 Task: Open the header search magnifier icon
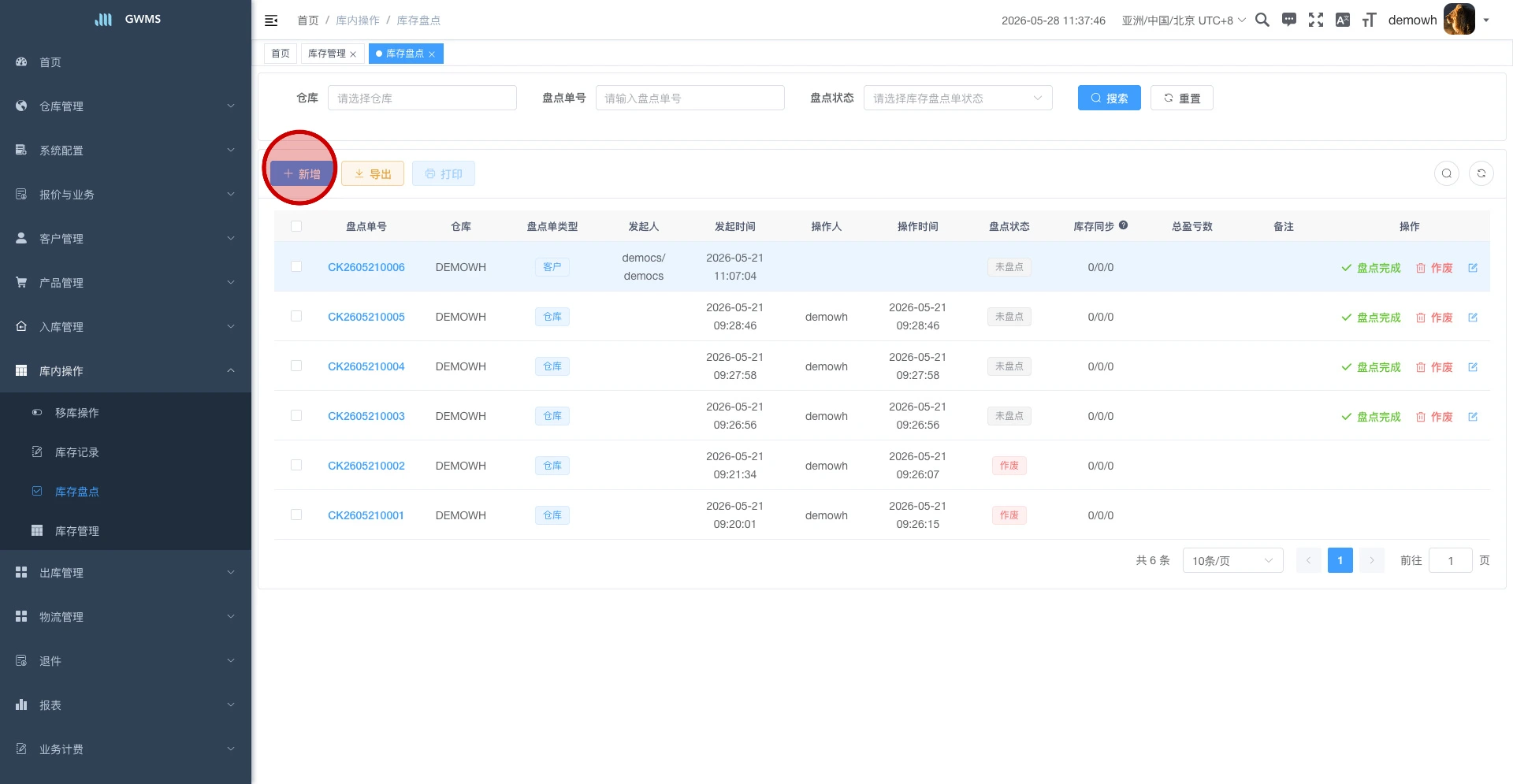(1262, 20)
